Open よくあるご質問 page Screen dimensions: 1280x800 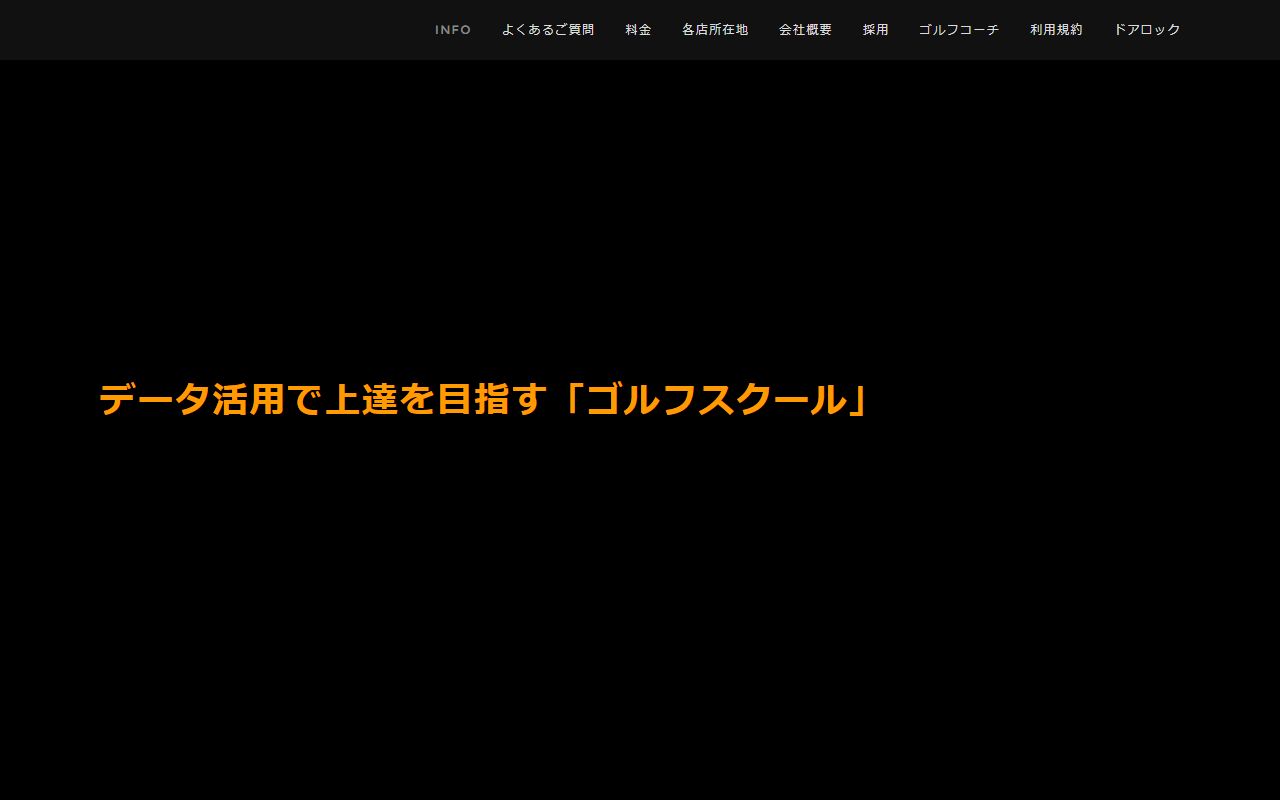pyautogui.click(x=548, y=30)
